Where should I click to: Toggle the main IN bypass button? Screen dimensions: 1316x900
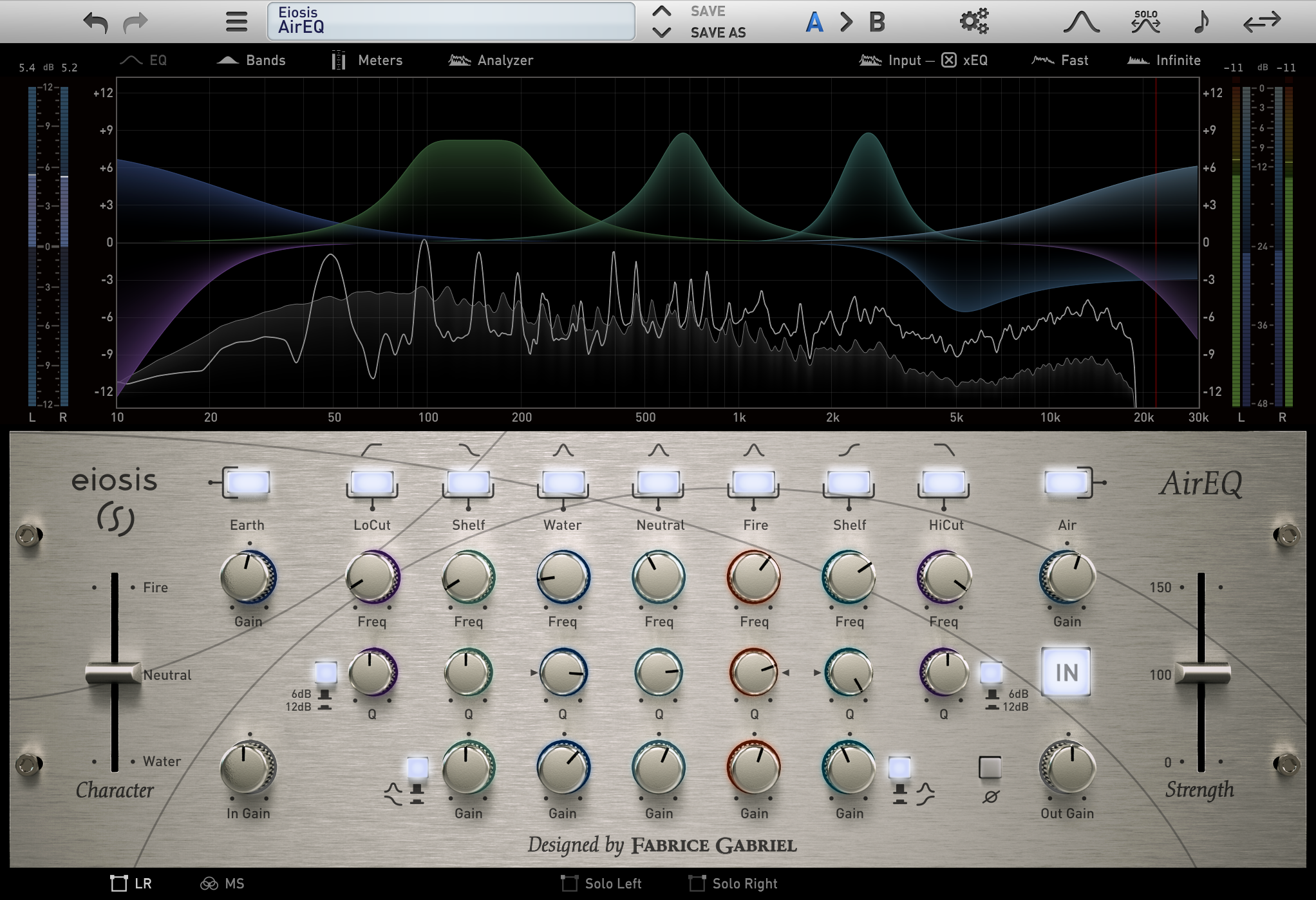[1066, 672]
